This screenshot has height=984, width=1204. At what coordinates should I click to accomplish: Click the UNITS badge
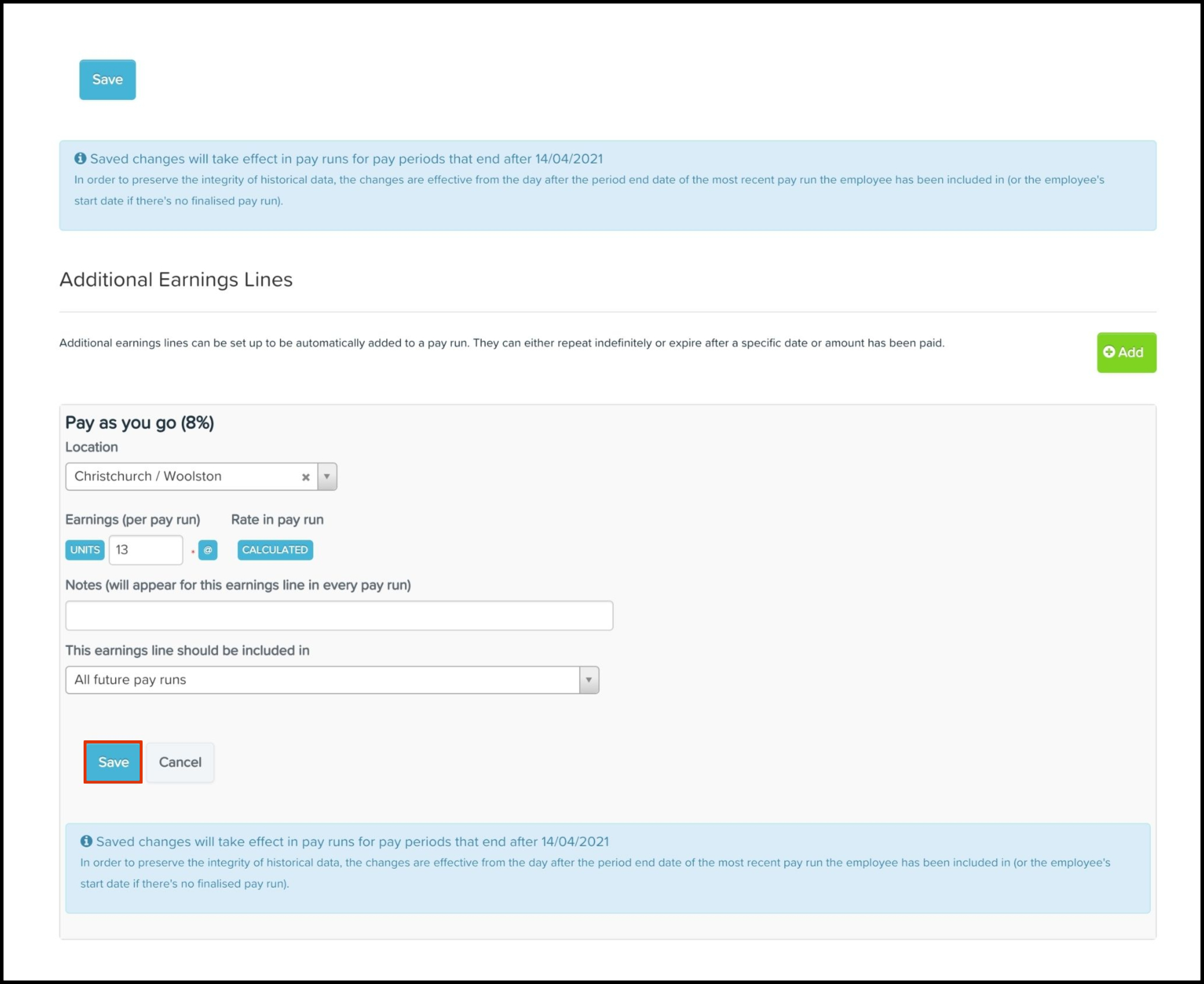85,550
